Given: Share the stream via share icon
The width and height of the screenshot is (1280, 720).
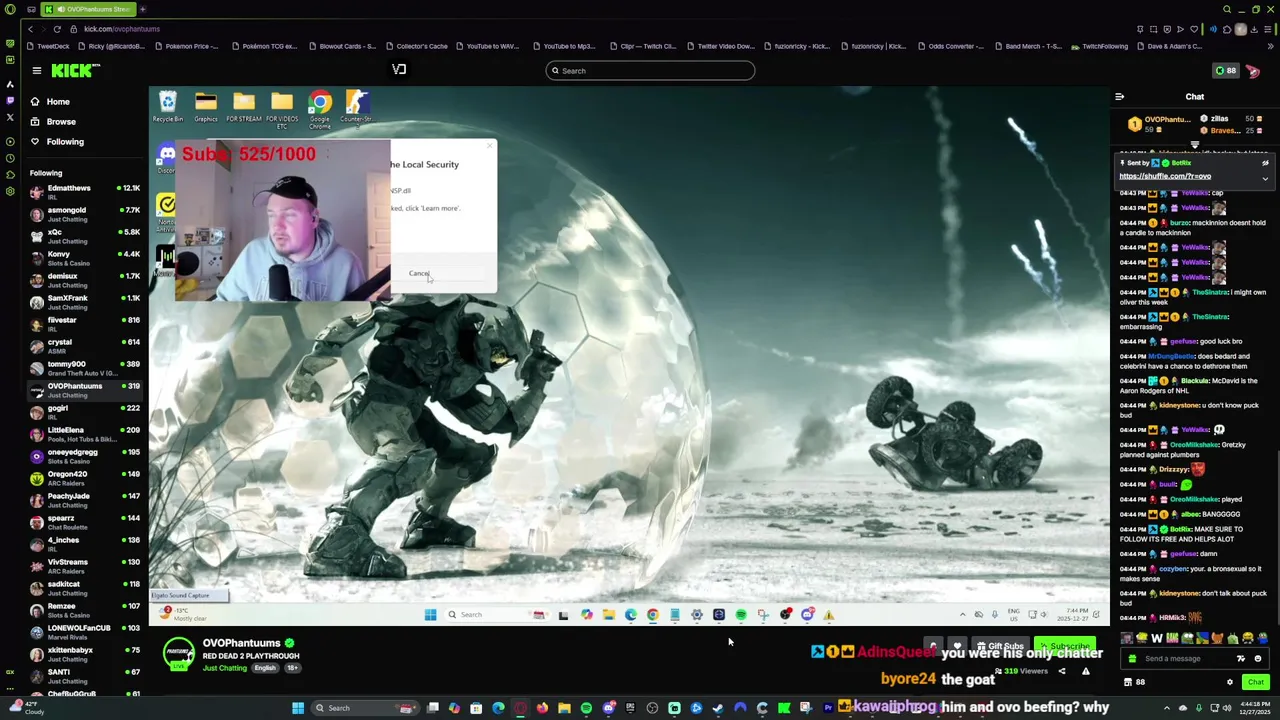Looking at the screenshot, I should (1062, 671).
